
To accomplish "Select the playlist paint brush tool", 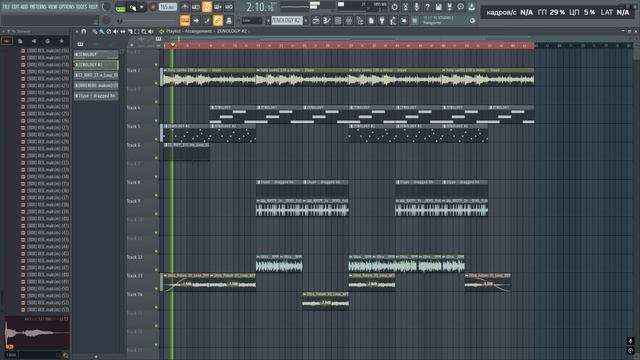I will click(101, 31).
